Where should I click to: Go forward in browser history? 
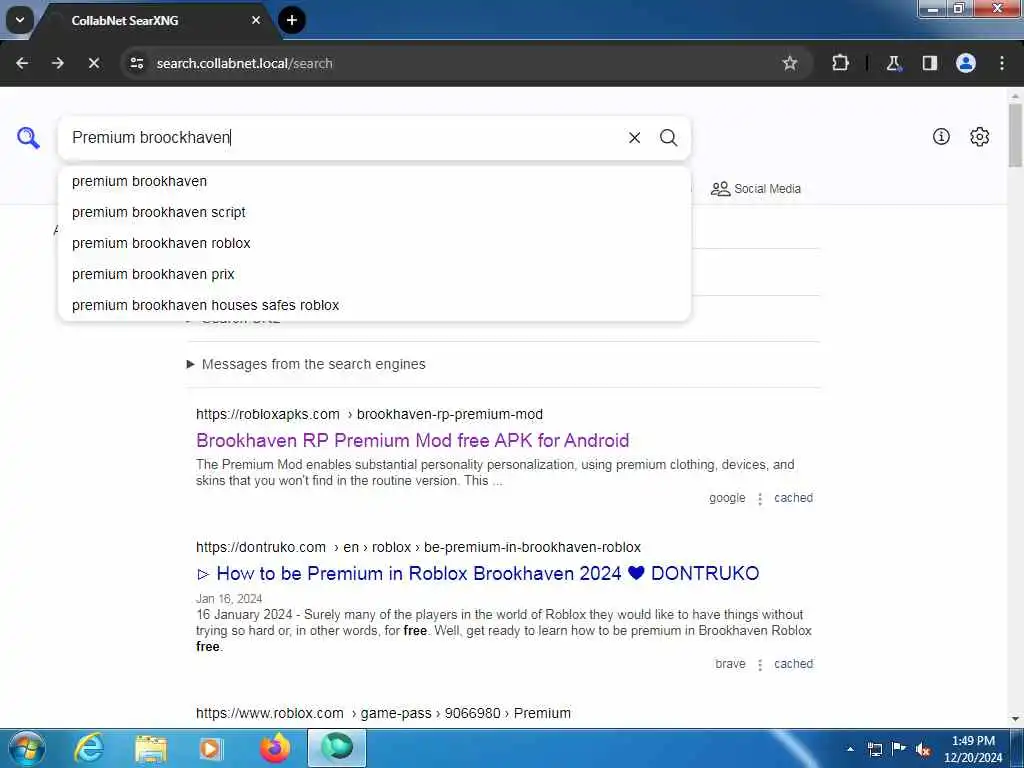pos(58,63)
